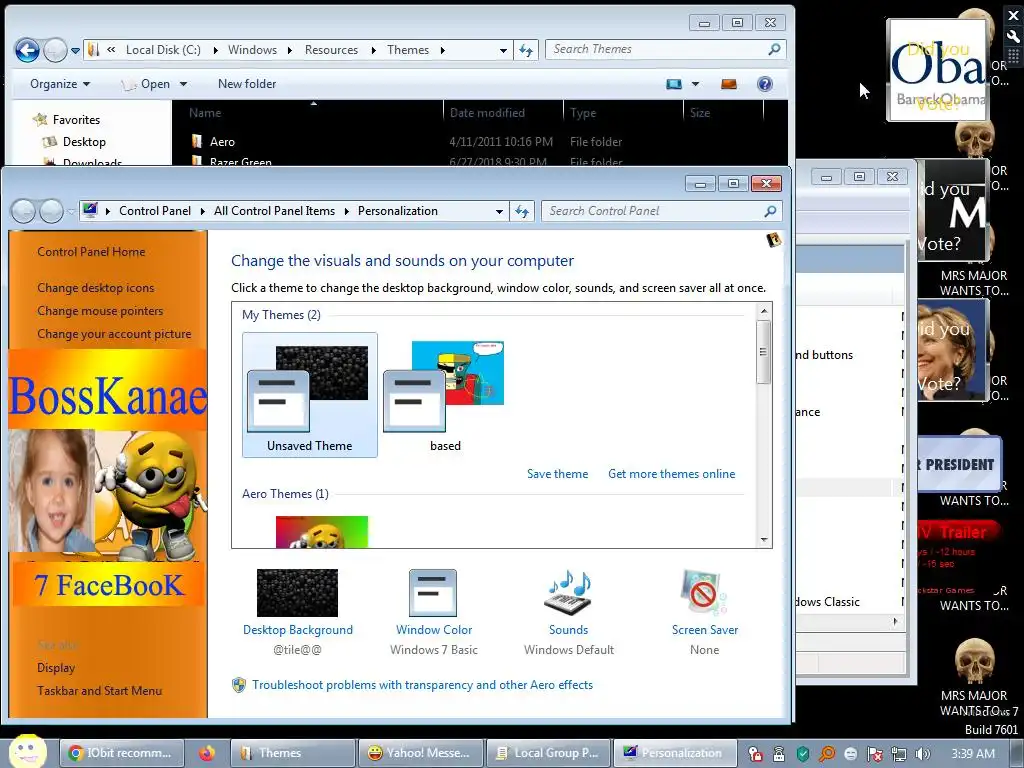Screen dimensions: 1024x768
Task: Open the Themes explorer address bar history dropdown
Action: click(503, 50)
